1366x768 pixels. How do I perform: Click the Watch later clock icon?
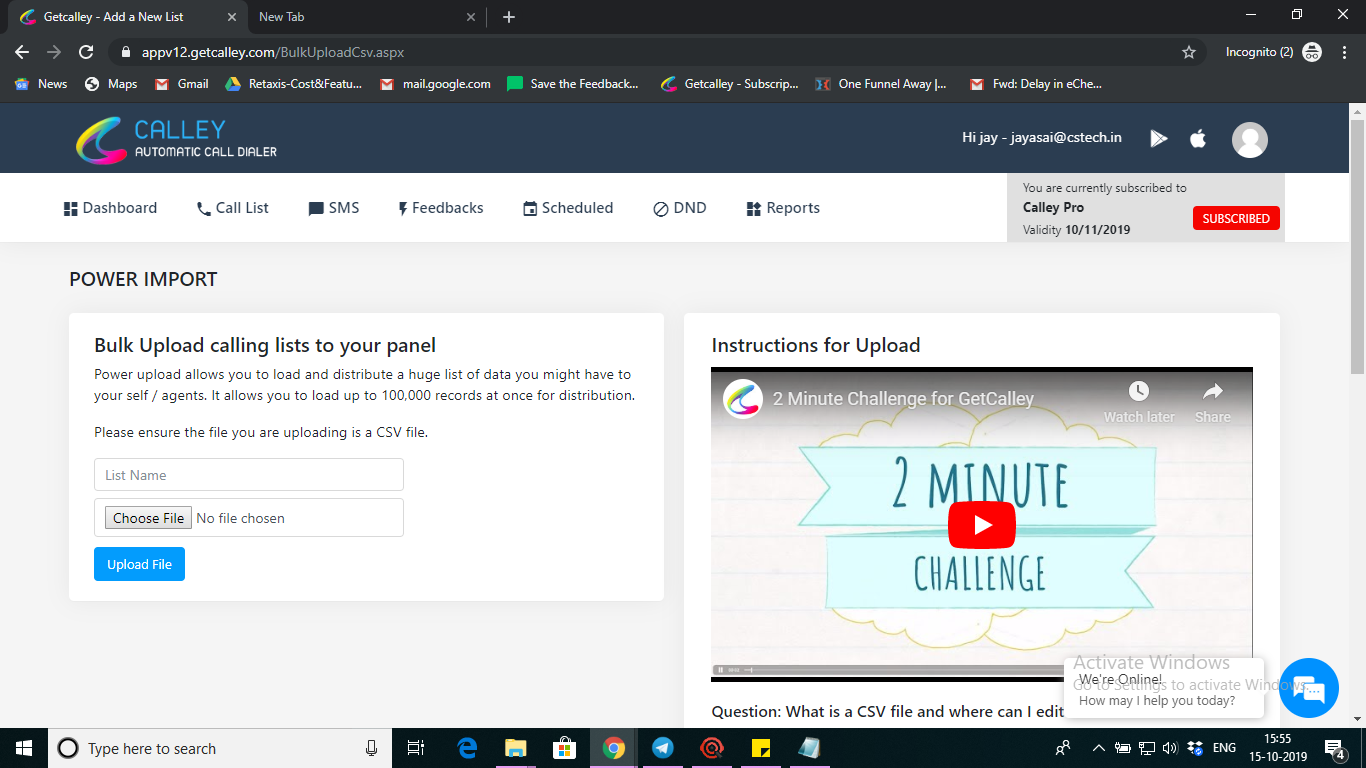[1139, 391]
